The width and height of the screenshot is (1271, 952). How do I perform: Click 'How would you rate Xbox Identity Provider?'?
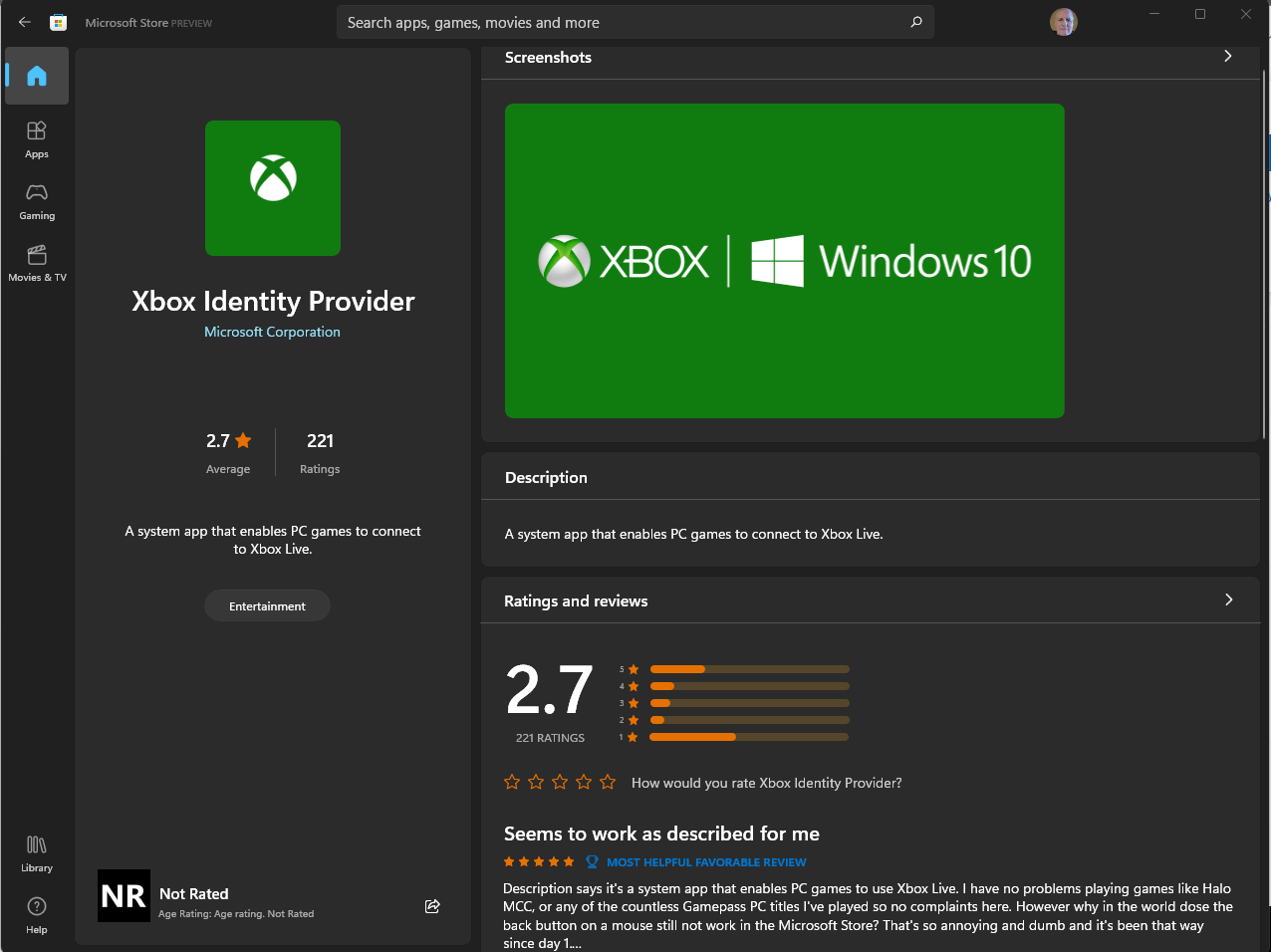point(767,783)
